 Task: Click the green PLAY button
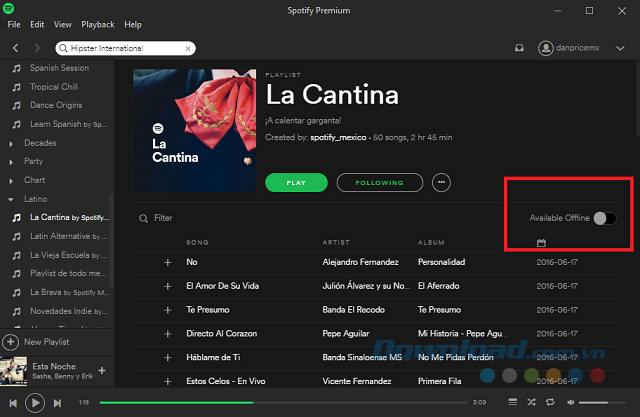(296, 182)
